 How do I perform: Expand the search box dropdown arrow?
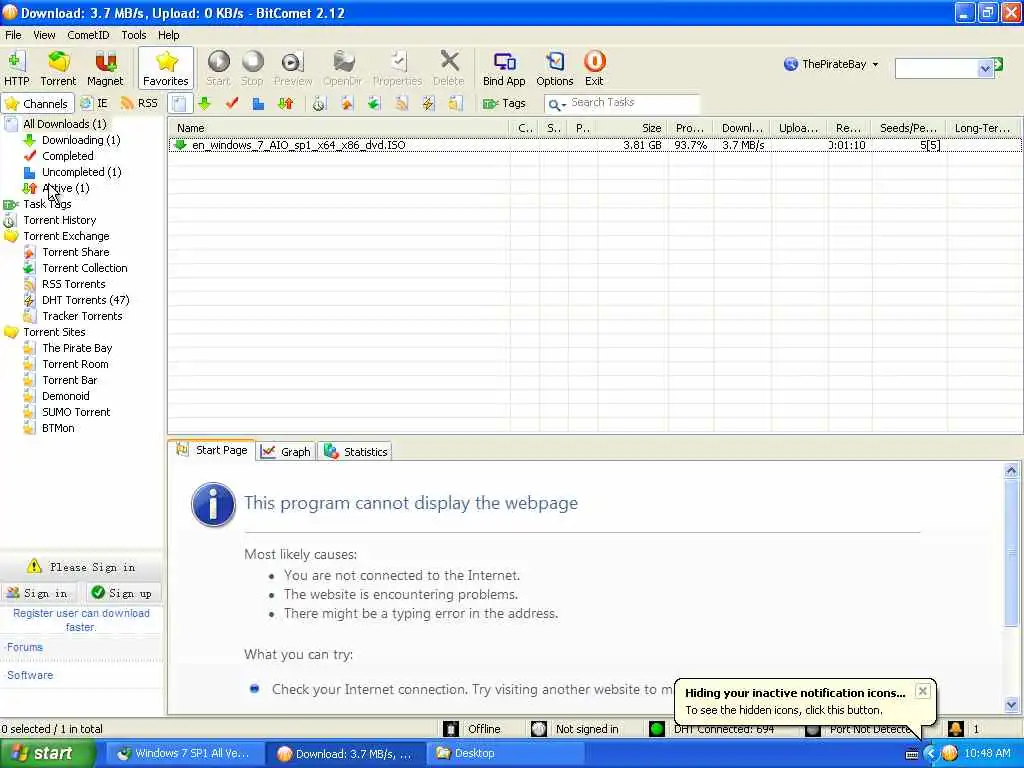(985, 68)
